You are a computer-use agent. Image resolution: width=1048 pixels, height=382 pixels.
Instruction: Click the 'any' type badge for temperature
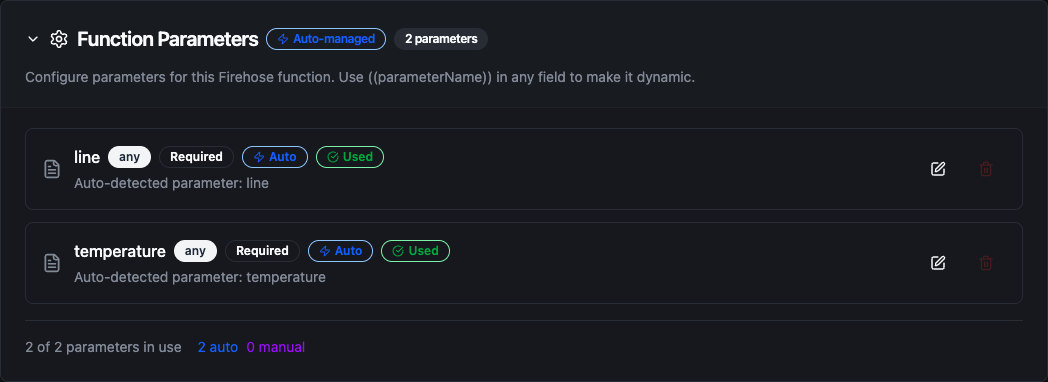[195, 251]
